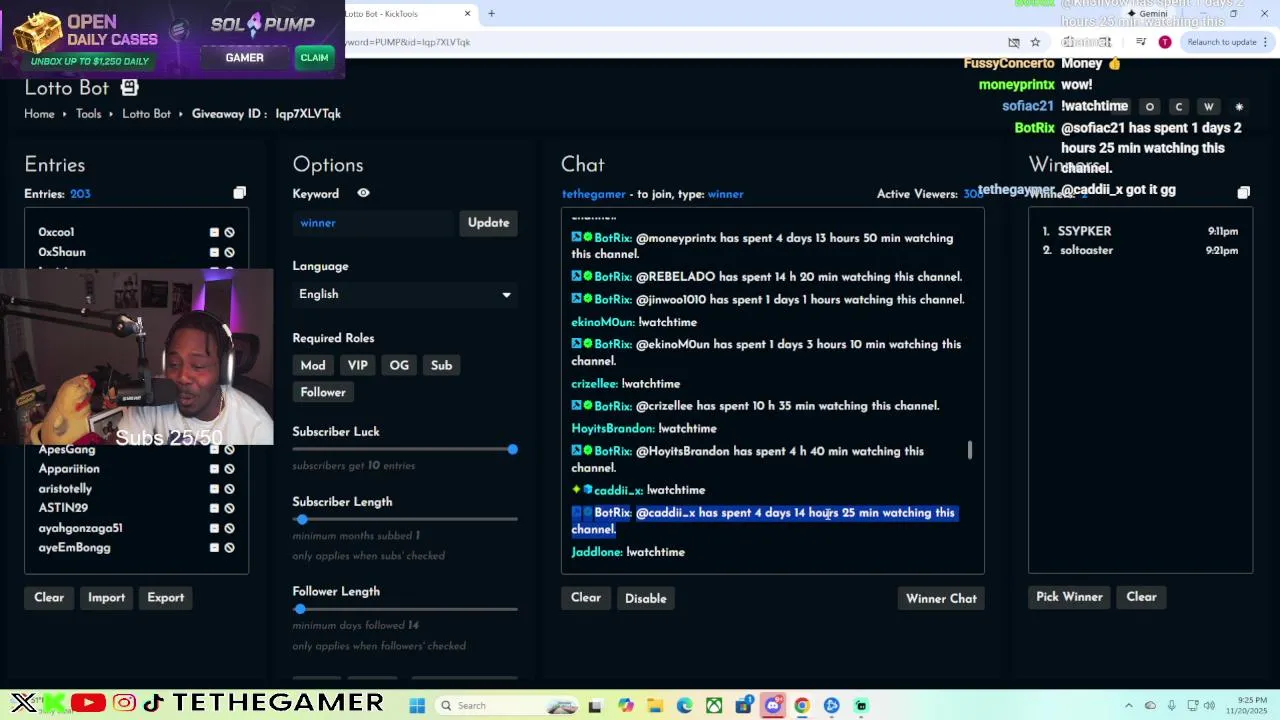The image size is (1280, 720).
Task: Click the ApesGang entry name
Action: [x=67, y=450]
